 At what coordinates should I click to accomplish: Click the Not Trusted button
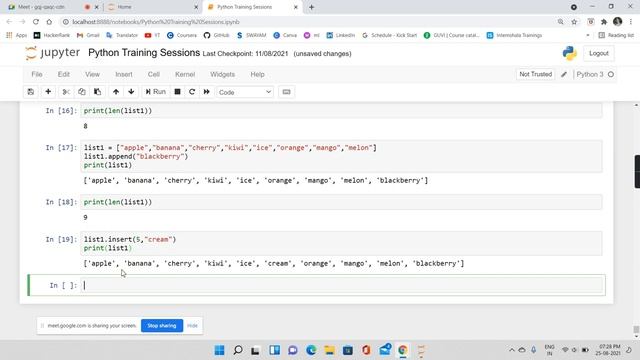point(536,74)
